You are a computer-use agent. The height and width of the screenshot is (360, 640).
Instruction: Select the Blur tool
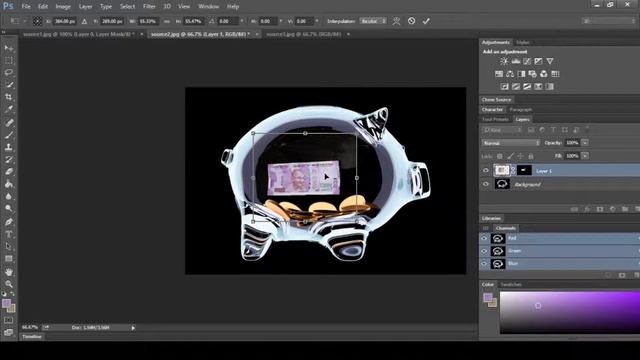point(9,196)
